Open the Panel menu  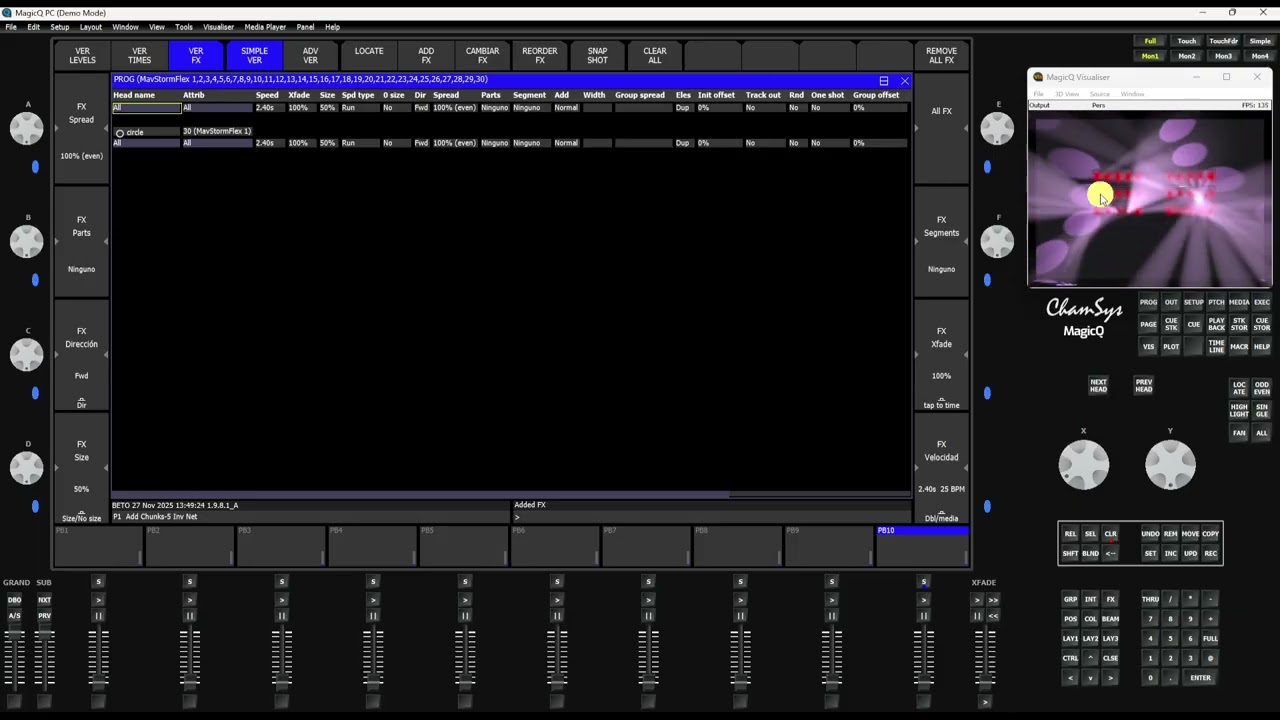pos(305,27)
